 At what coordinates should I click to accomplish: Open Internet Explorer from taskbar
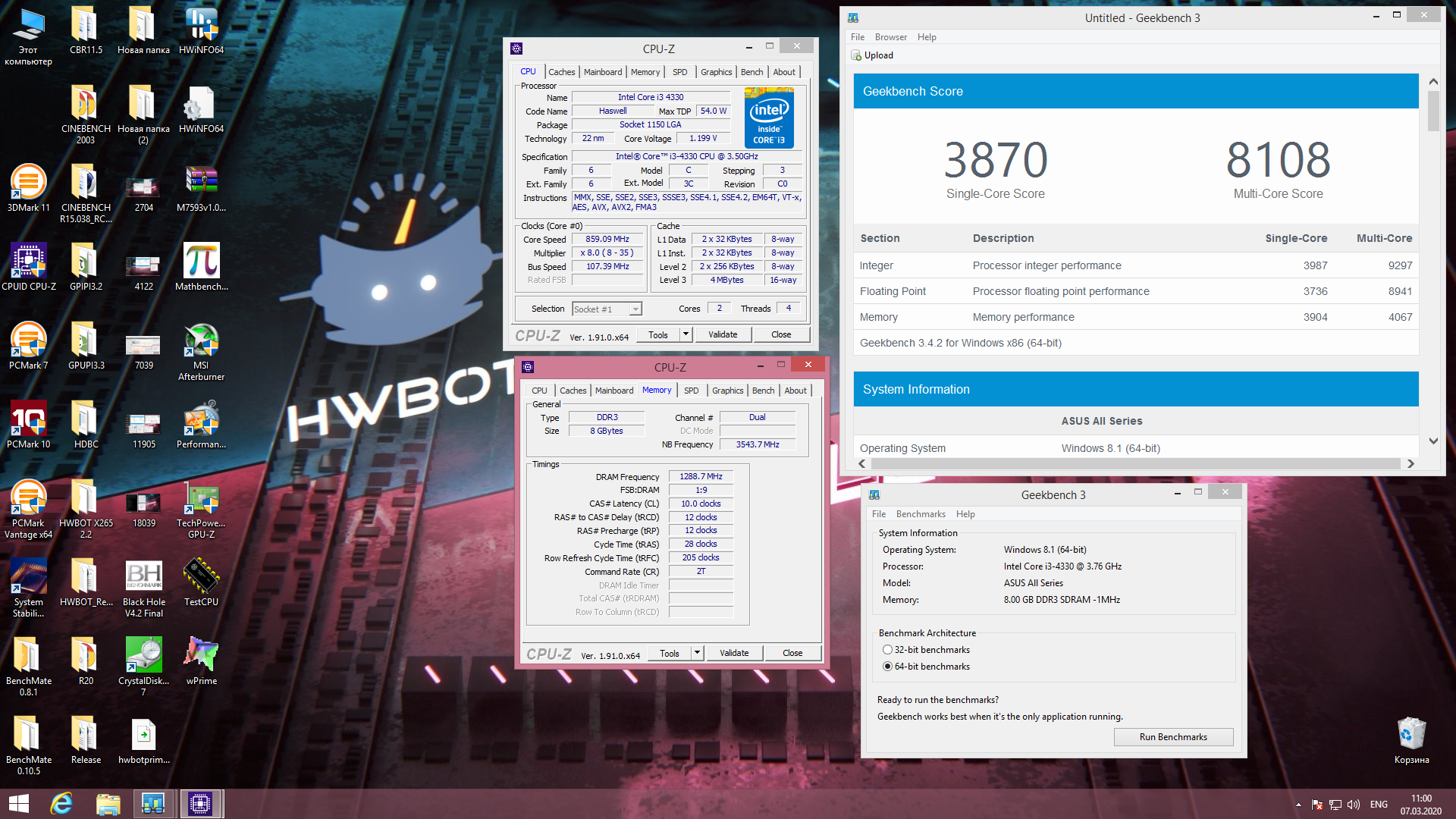tap(61, 804)
